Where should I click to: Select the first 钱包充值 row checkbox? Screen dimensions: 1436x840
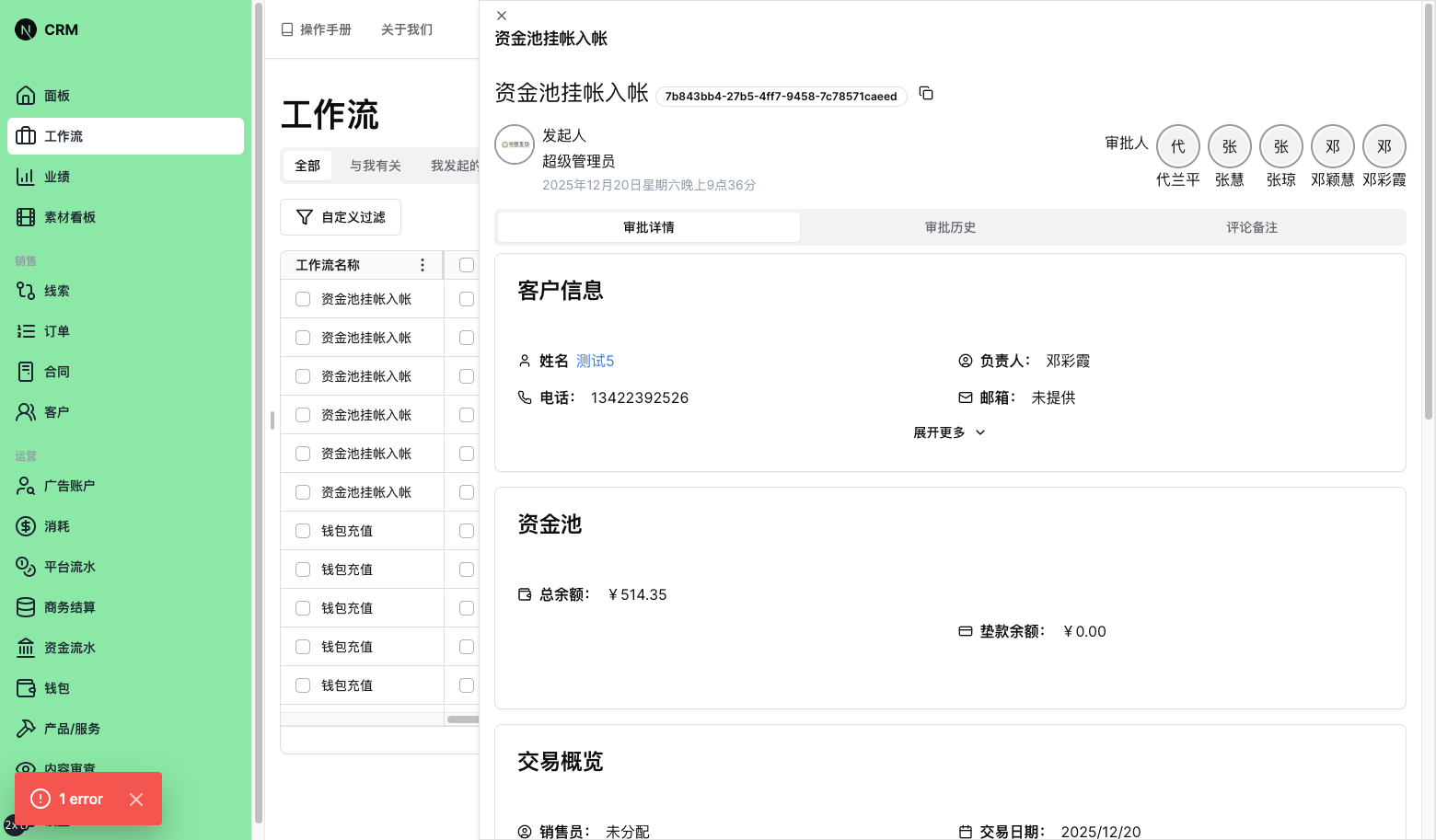[302, 530]
